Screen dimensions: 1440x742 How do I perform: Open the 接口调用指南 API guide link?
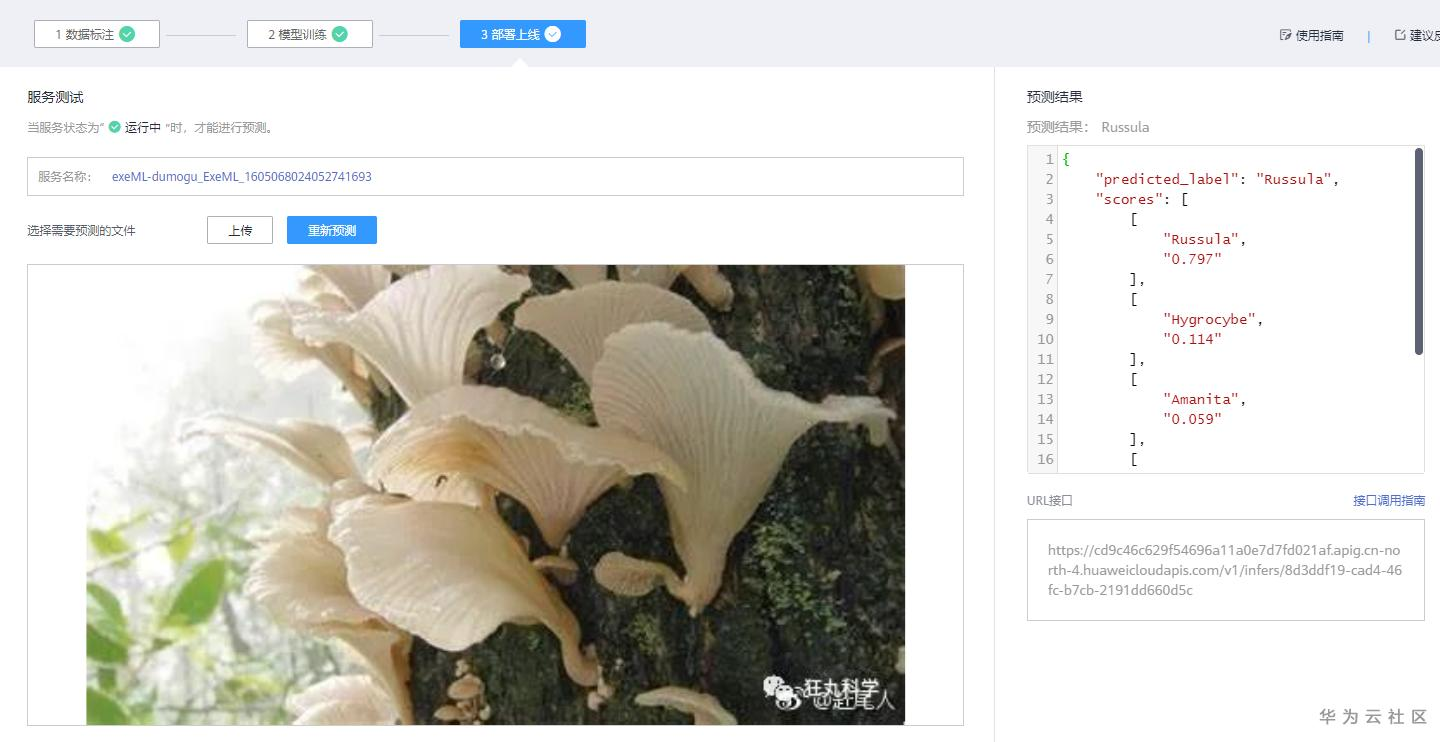pos(1388,500)
